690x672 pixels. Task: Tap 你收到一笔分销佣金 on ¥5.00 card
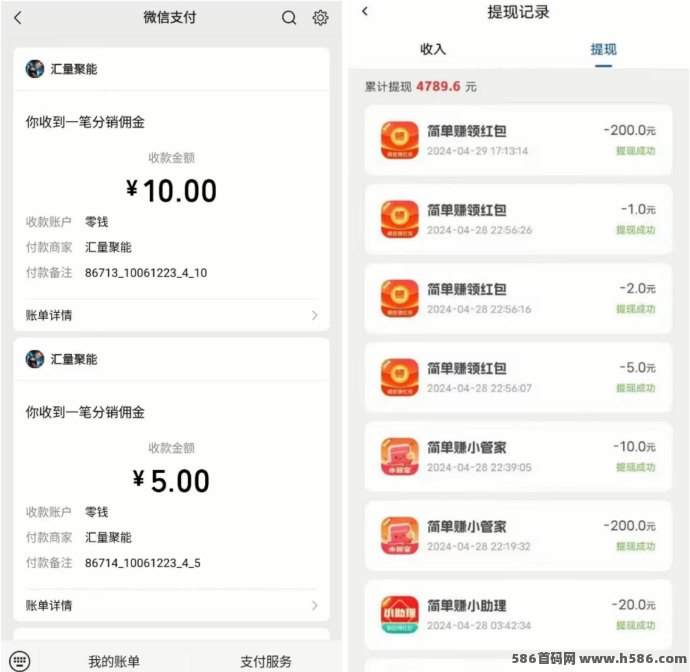pyautogui.click(x=85, y=412)
